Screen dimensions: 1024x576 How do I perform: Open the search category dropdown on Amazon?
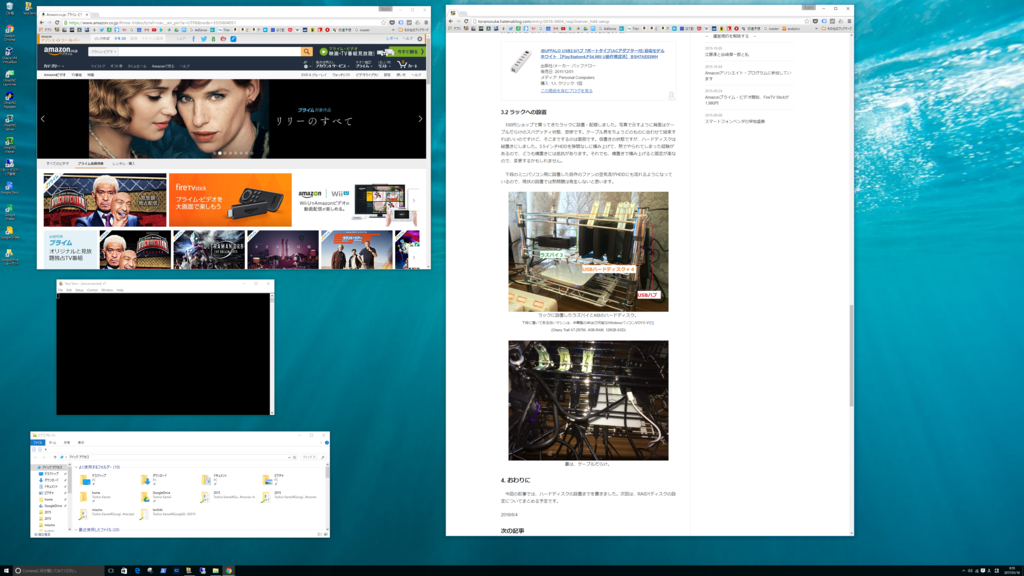(103, 52)
